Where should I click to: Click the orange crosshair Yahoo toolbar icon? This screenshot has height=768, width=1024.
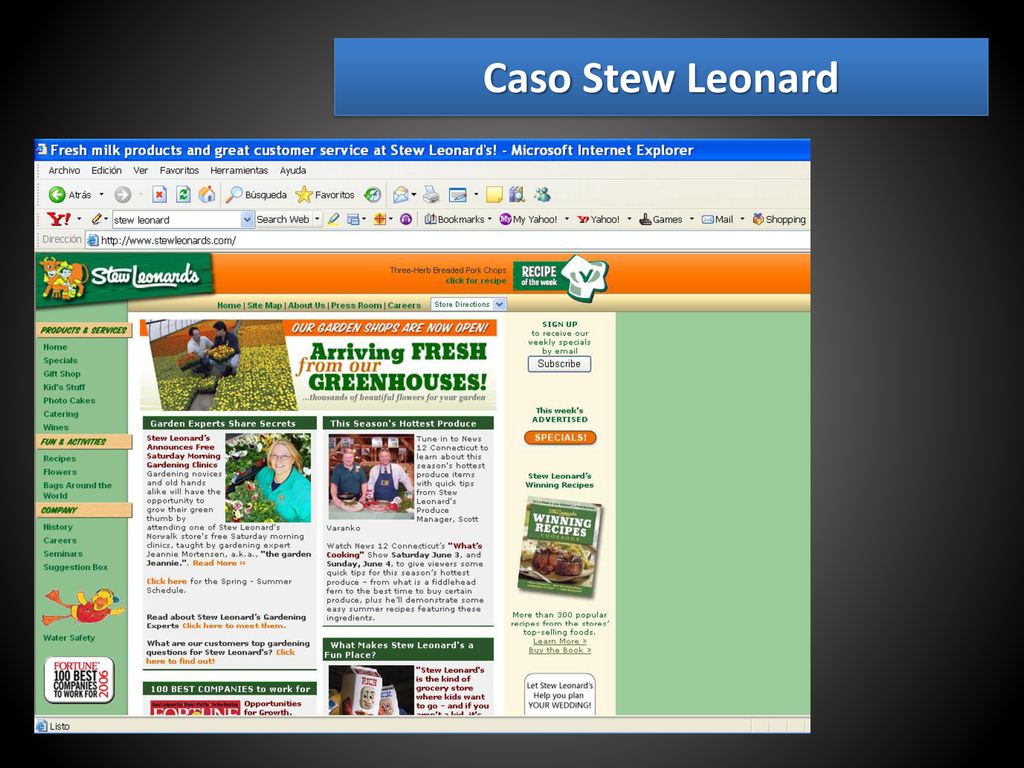click(379, 219)
